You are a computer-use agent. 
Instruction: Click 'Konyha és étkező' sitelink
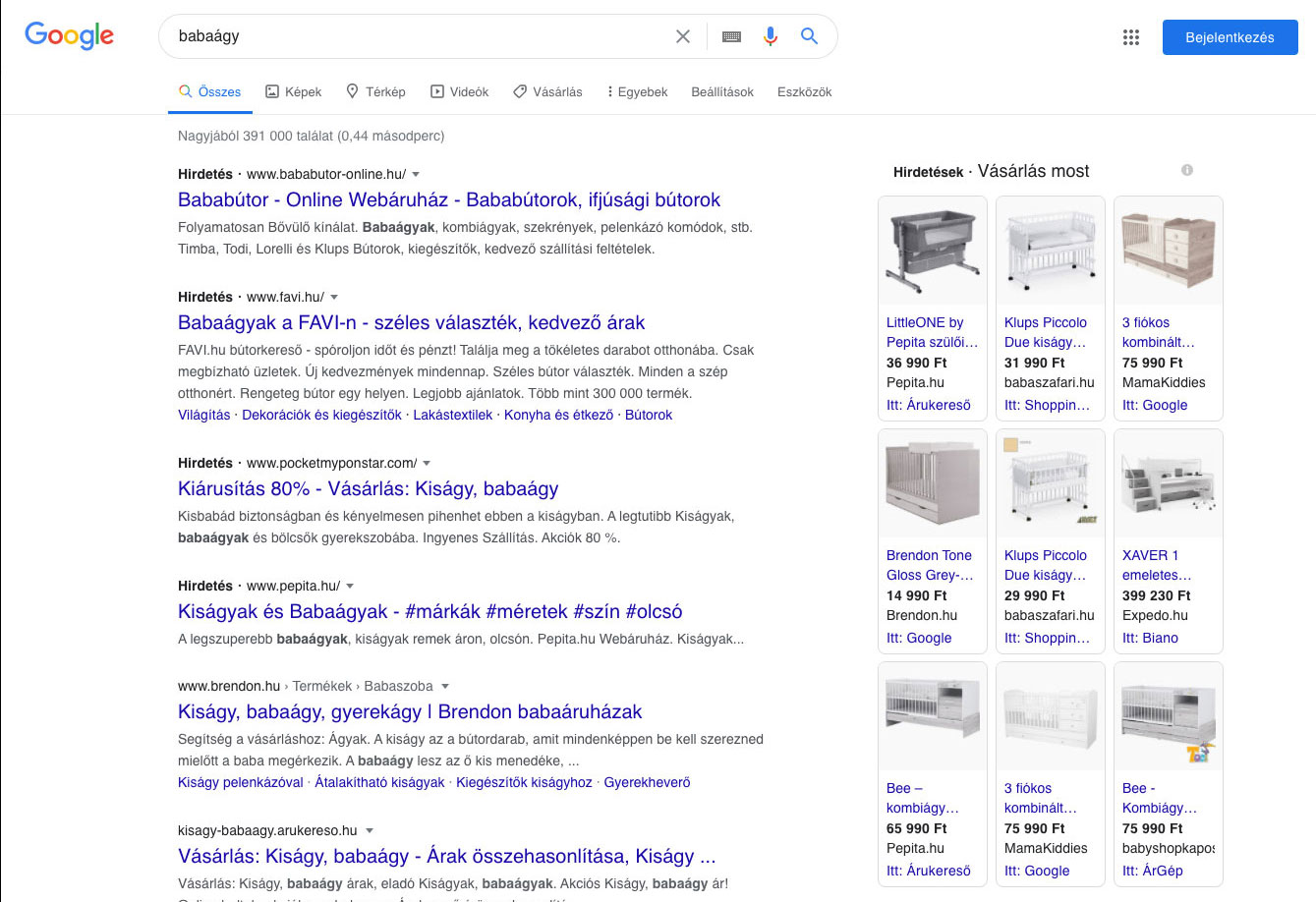point(559,415)
